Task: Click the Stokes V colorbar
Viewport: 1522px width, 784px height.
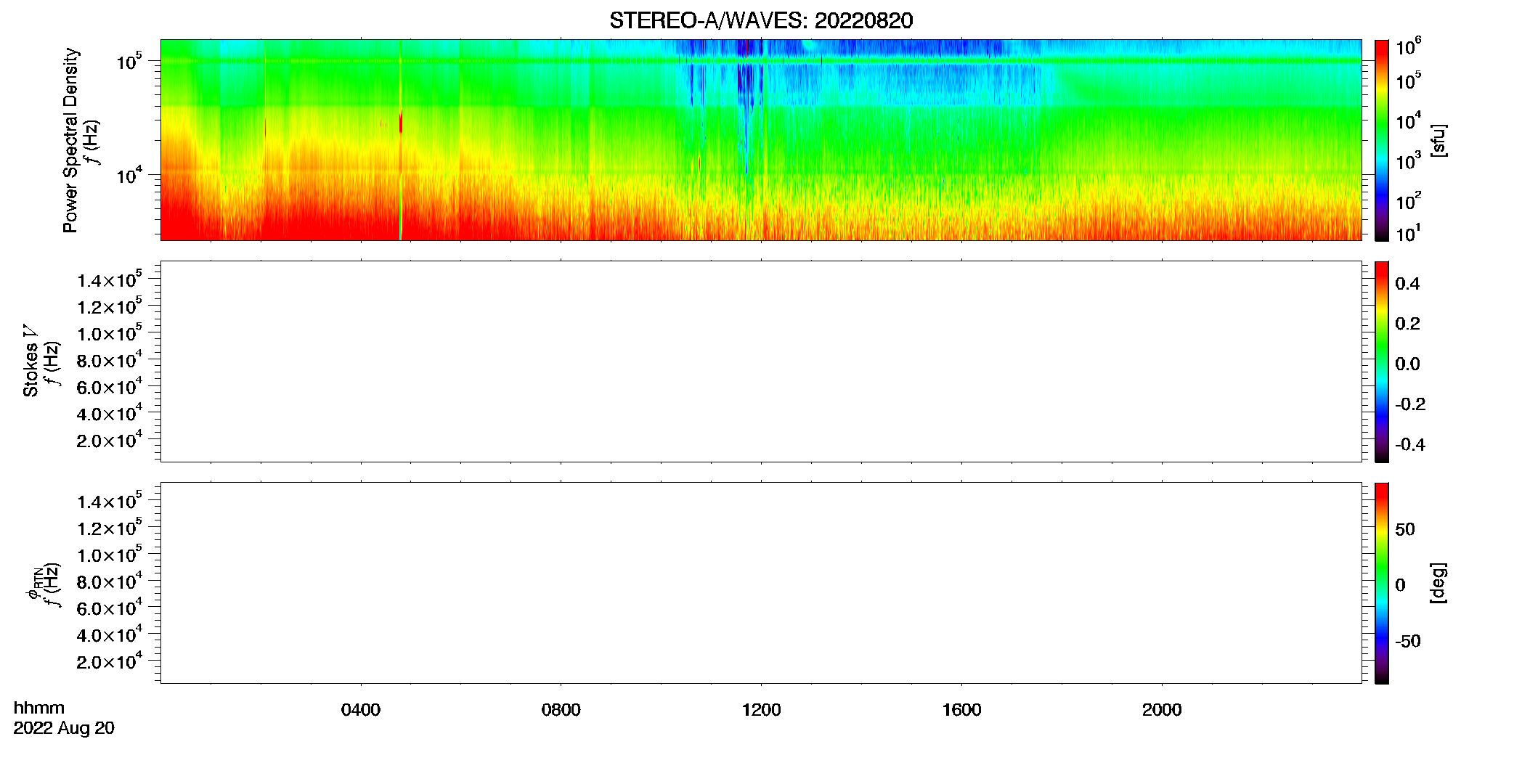Action: point(1382,362)
